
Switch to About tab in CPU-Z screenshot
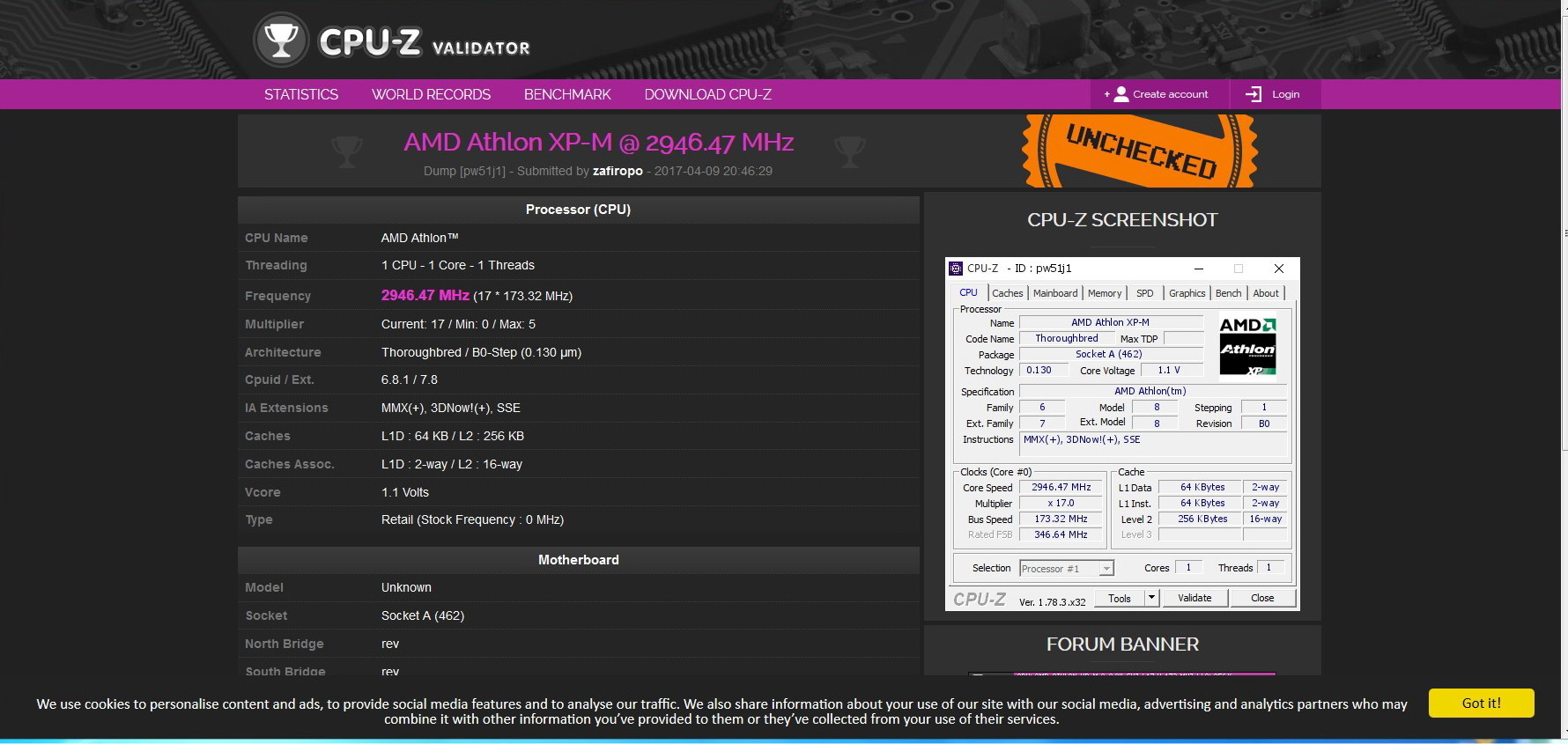tap(1266, 293)
